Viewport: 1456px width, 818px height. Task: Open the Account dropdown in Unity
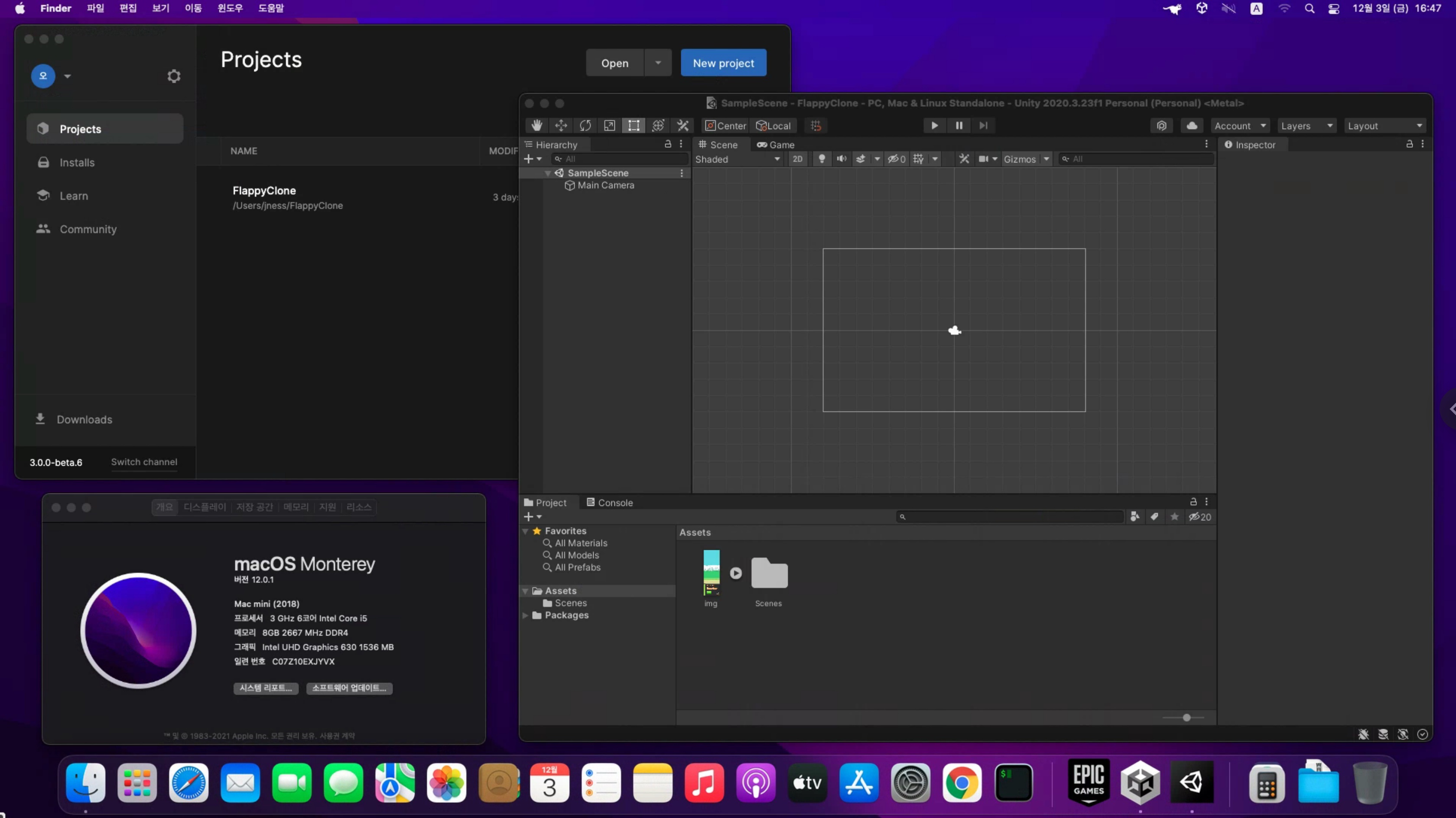(1240, 126)
